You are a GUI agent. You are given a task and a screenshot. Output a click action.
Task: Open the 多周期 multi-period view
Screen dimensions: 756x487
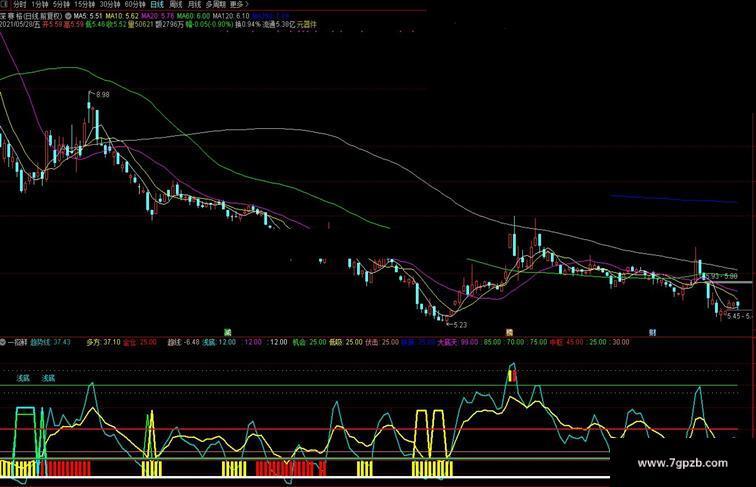216,4
